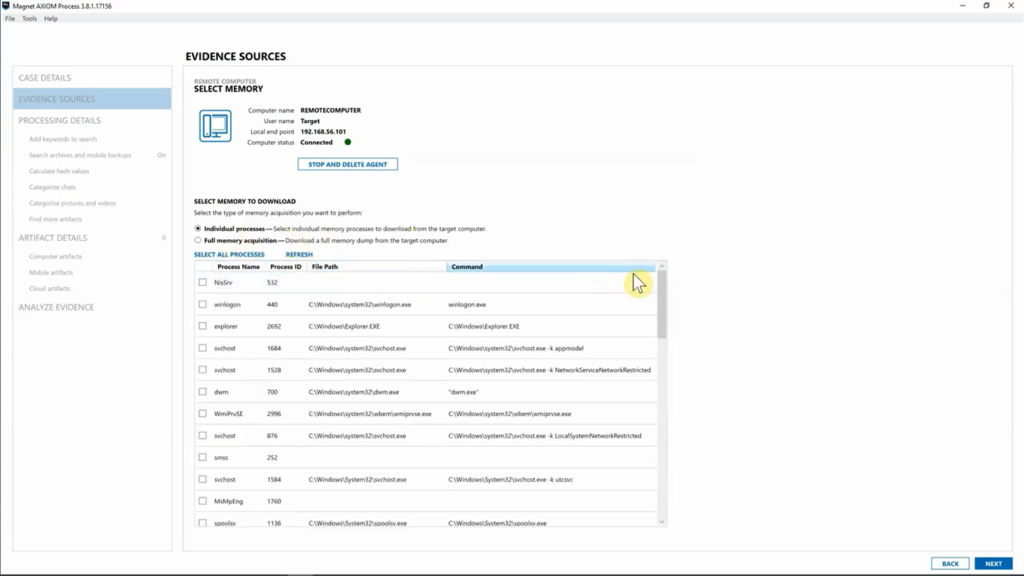Click the wmiprvse.exe file path cell

pos(370,414)
